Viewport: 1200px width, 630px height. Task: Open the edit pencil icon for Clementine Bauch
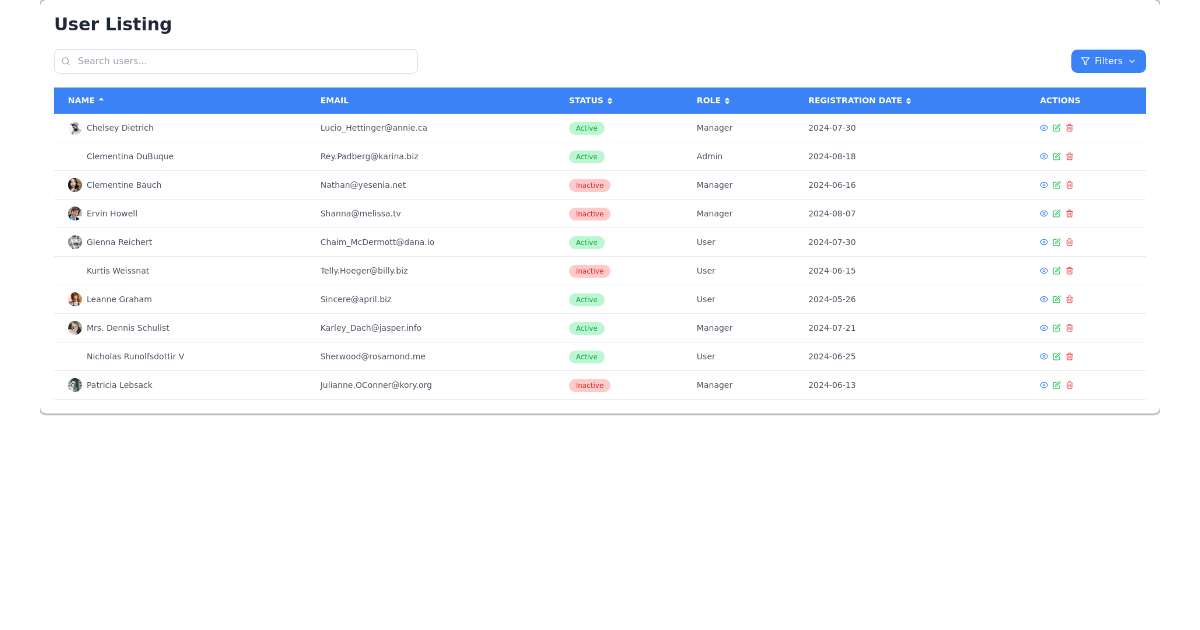[x=1056, y=184]
